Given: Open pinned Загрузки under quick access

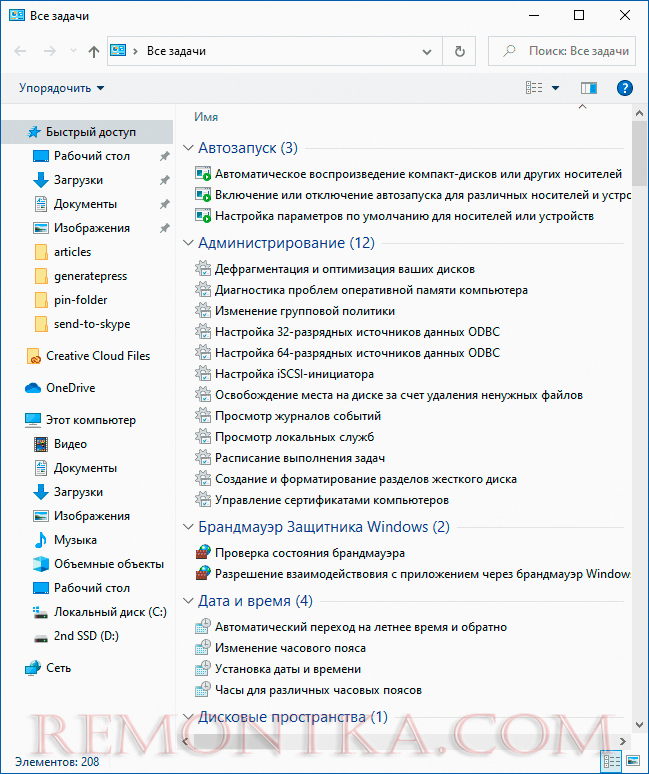Looking at the screenshot, I should click(78, 180).
